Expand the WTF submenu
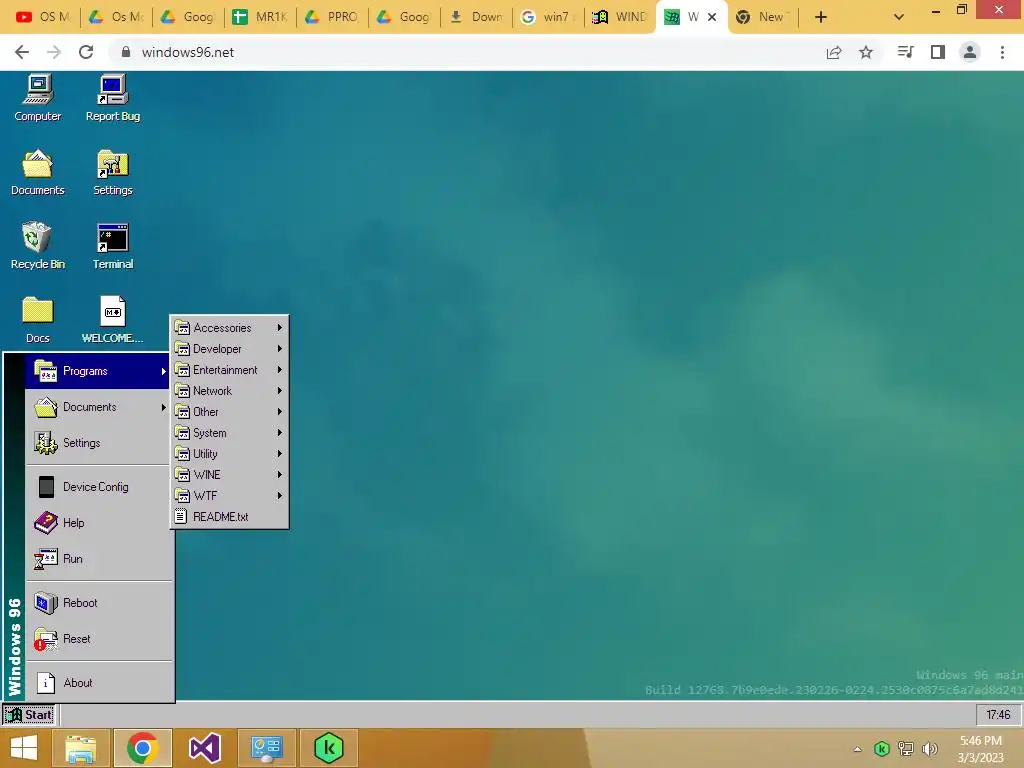Viewport: 1024px width, 768px height. (x=229, y=495)
